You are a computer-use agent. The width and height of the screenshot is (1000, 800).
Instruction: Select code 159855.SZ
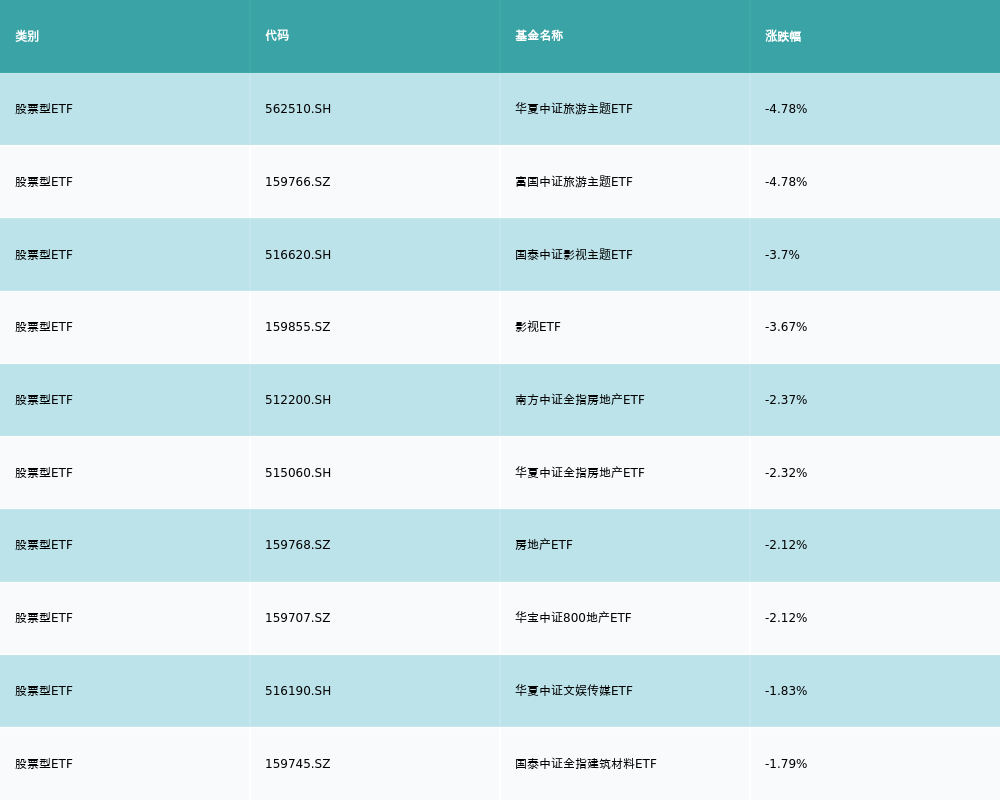298,327
